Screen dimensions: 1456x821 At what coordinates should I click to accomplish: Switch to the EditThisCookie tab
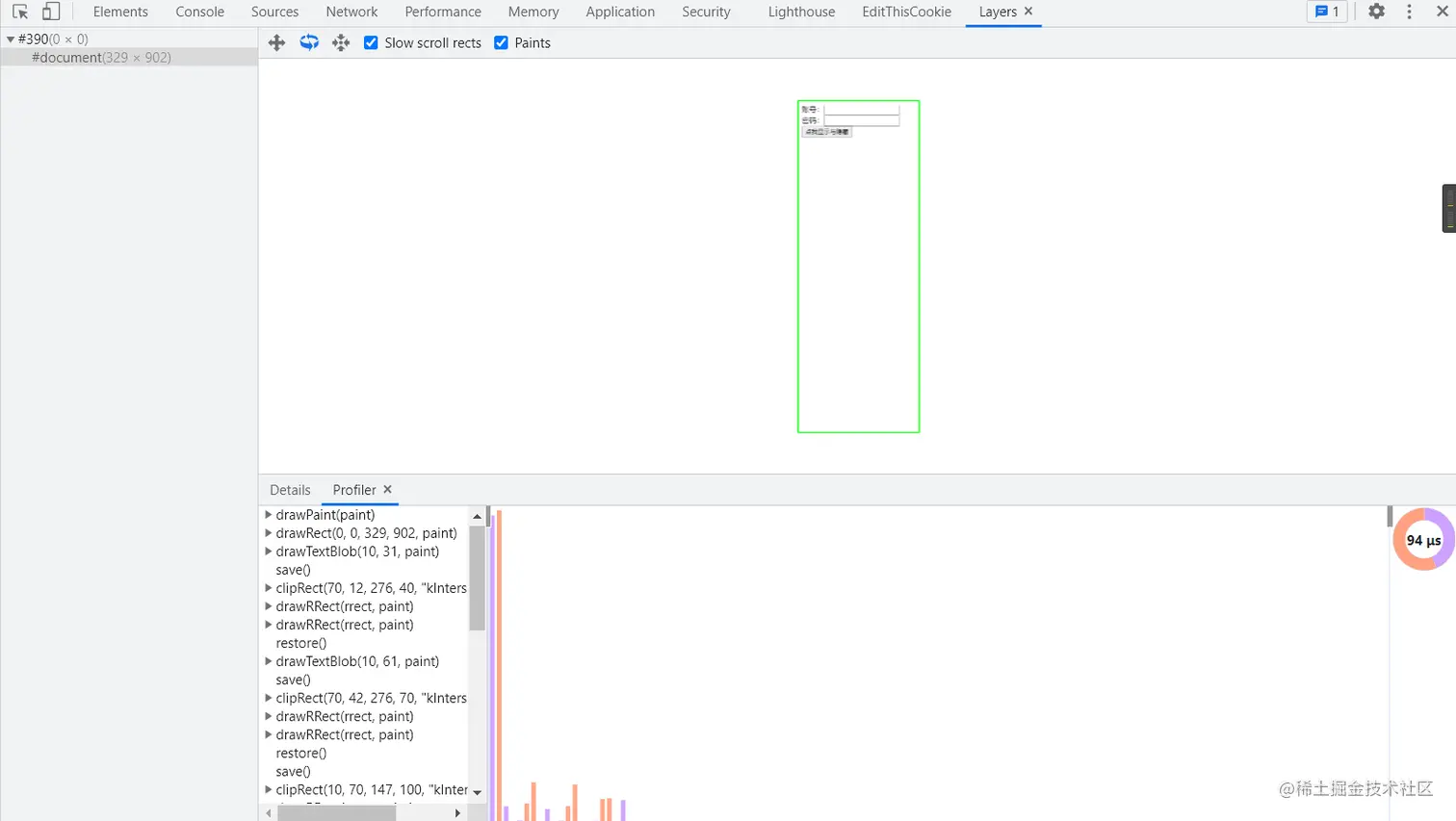[x=906, y=12]
